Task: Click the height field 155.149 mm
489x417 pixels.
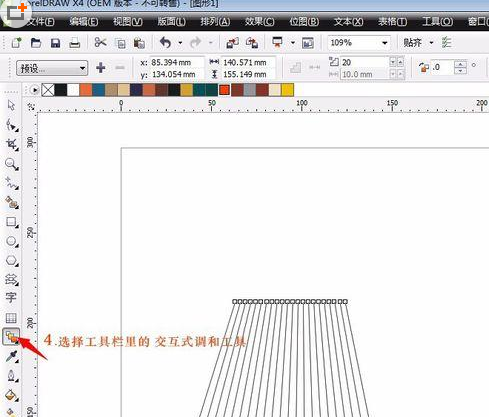Action: tap(248, 74)
